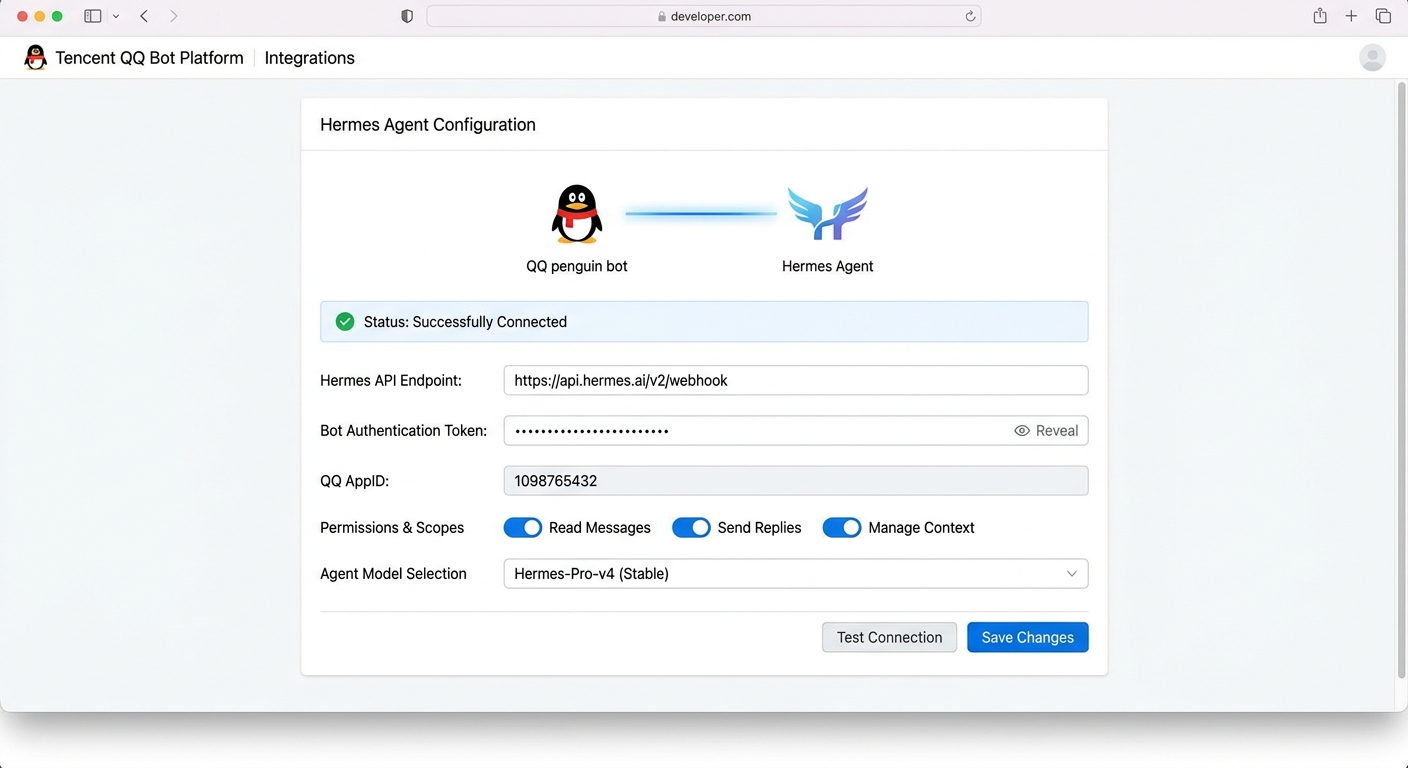Image resolution: width=1408 pixels, height=768 pixels.
Task: Click the green success checkmark icon
Action: click(x=345, y=322)
